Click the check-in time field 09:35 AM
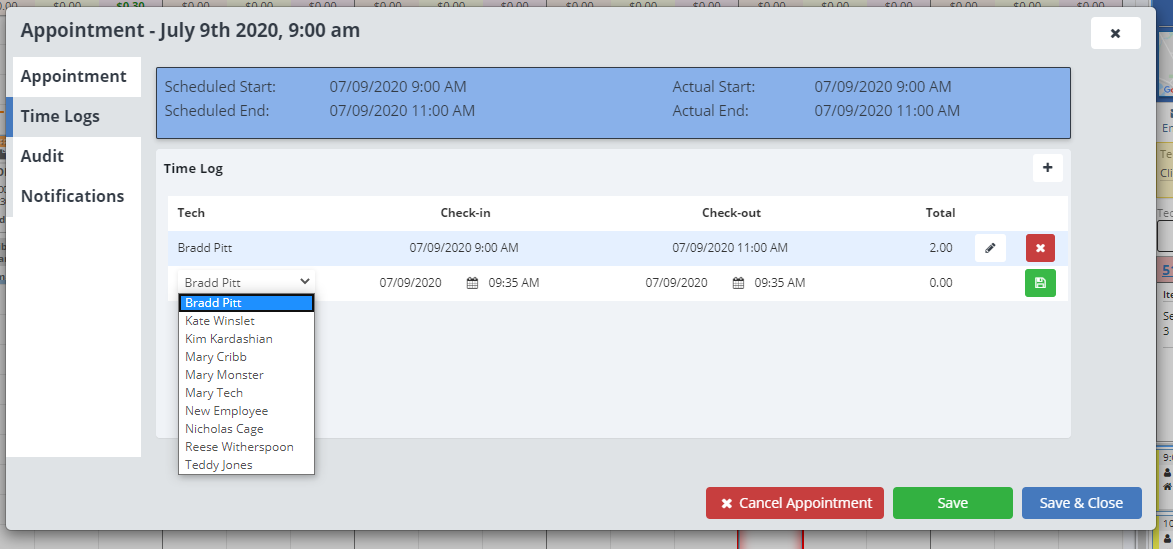 (514, 283)
